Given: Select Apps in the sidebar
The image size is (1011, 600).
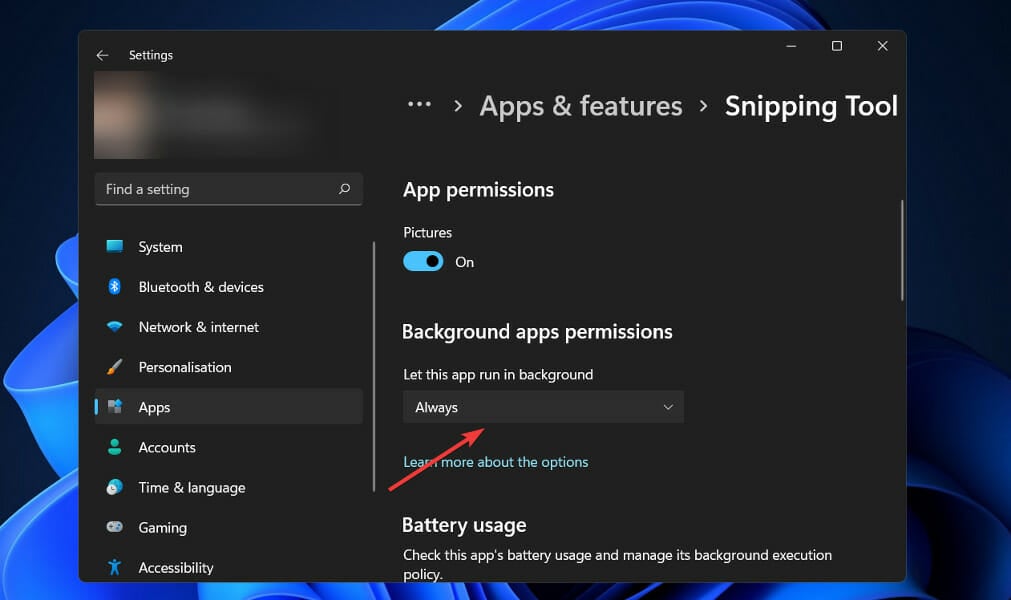Looking at the screenshot, I should (x=228, y=407).
